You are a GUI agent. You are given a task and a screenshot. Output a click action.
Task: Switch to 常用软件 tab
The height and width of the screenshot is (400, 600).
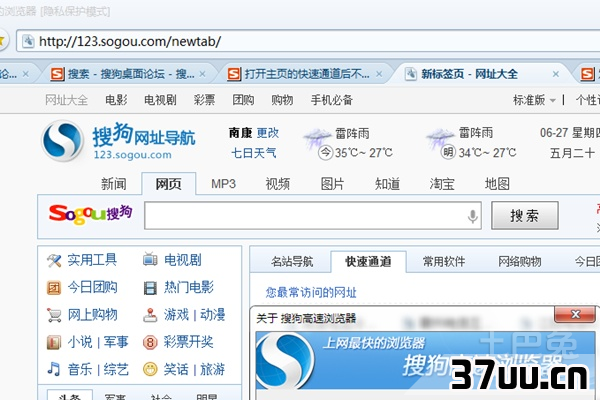pos(444,262)
